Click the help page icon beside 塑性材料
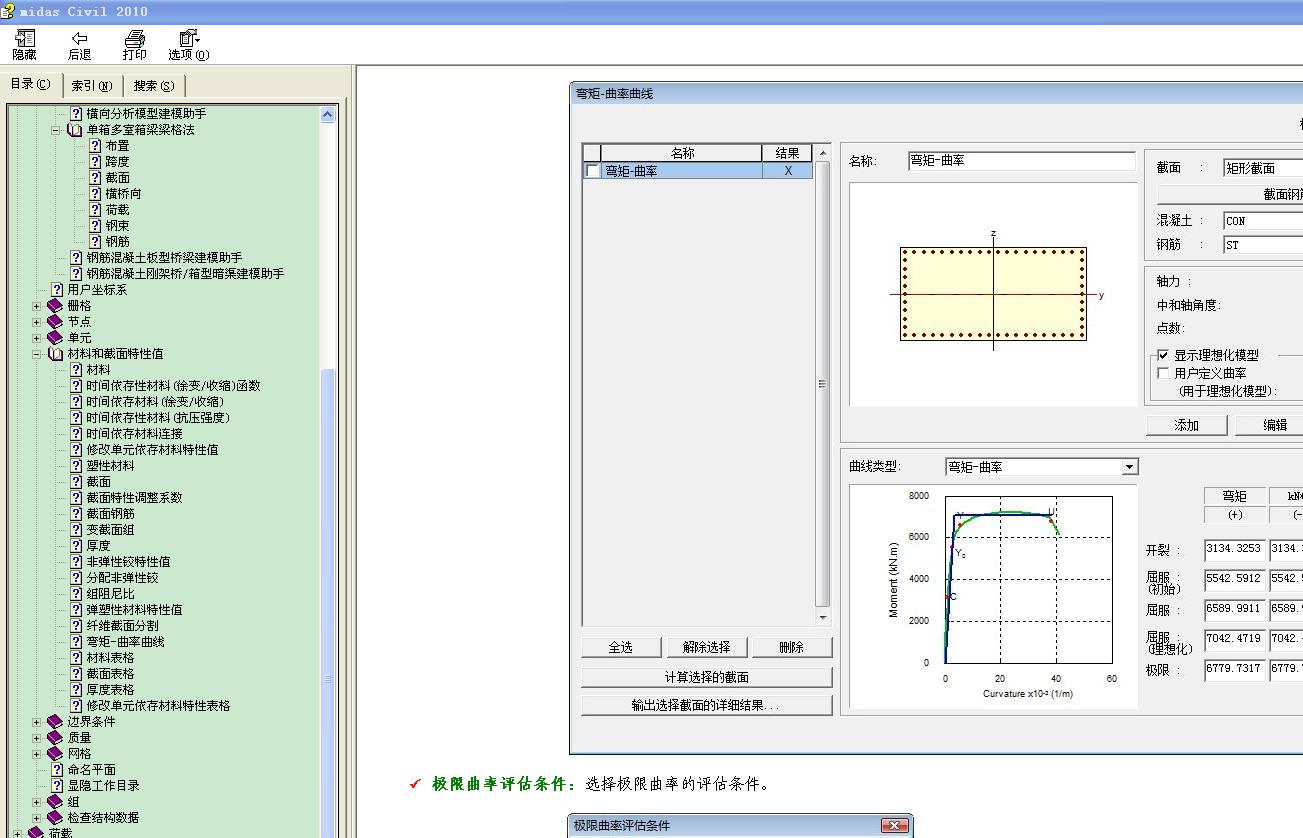 (x=76, y=466)
